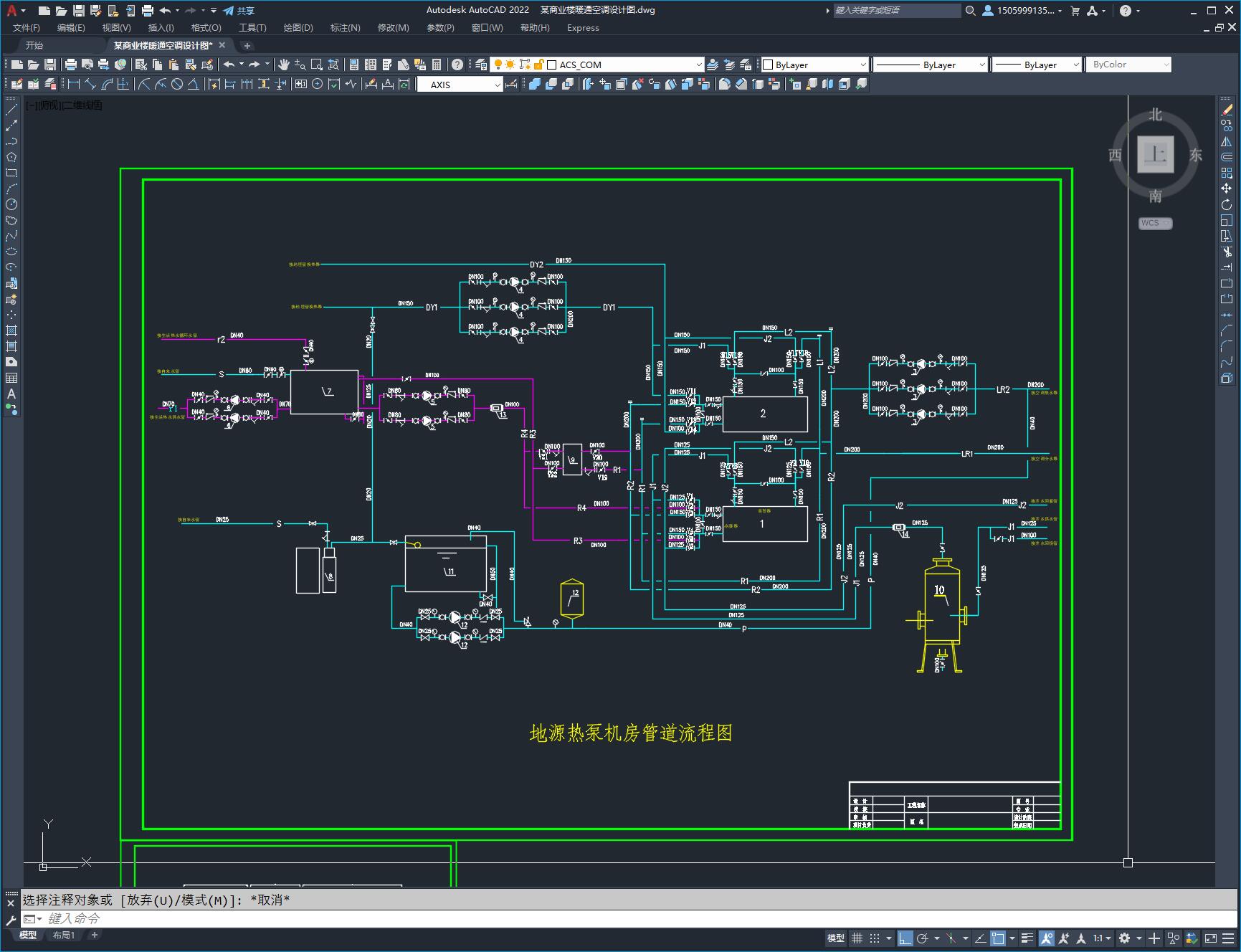This screenshot has height=952, width=1241.
Task: Open the annotation scale 1:1 dropdown
Action: [1102, 938]
